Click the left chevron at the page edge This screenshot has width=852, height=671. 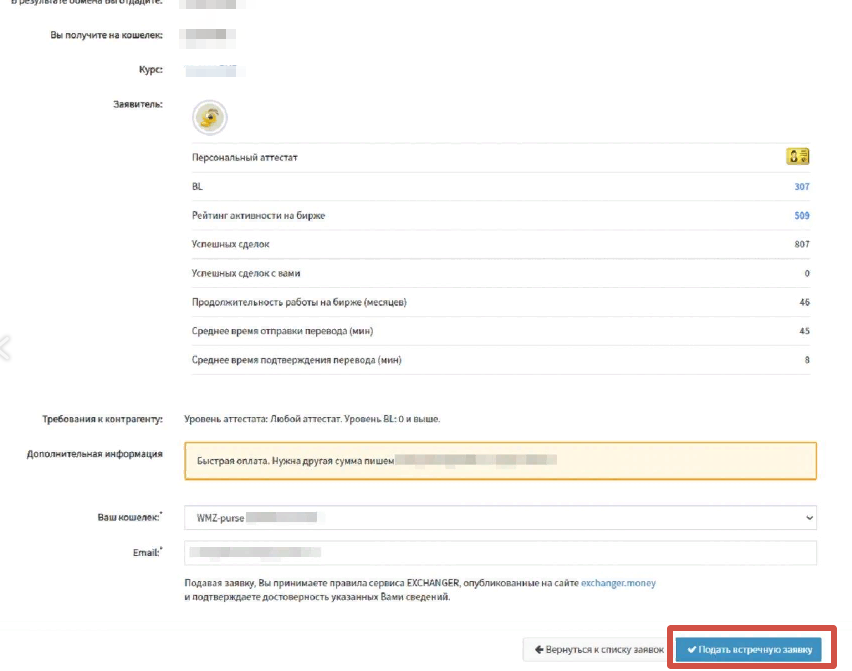[x=5, y=347]
